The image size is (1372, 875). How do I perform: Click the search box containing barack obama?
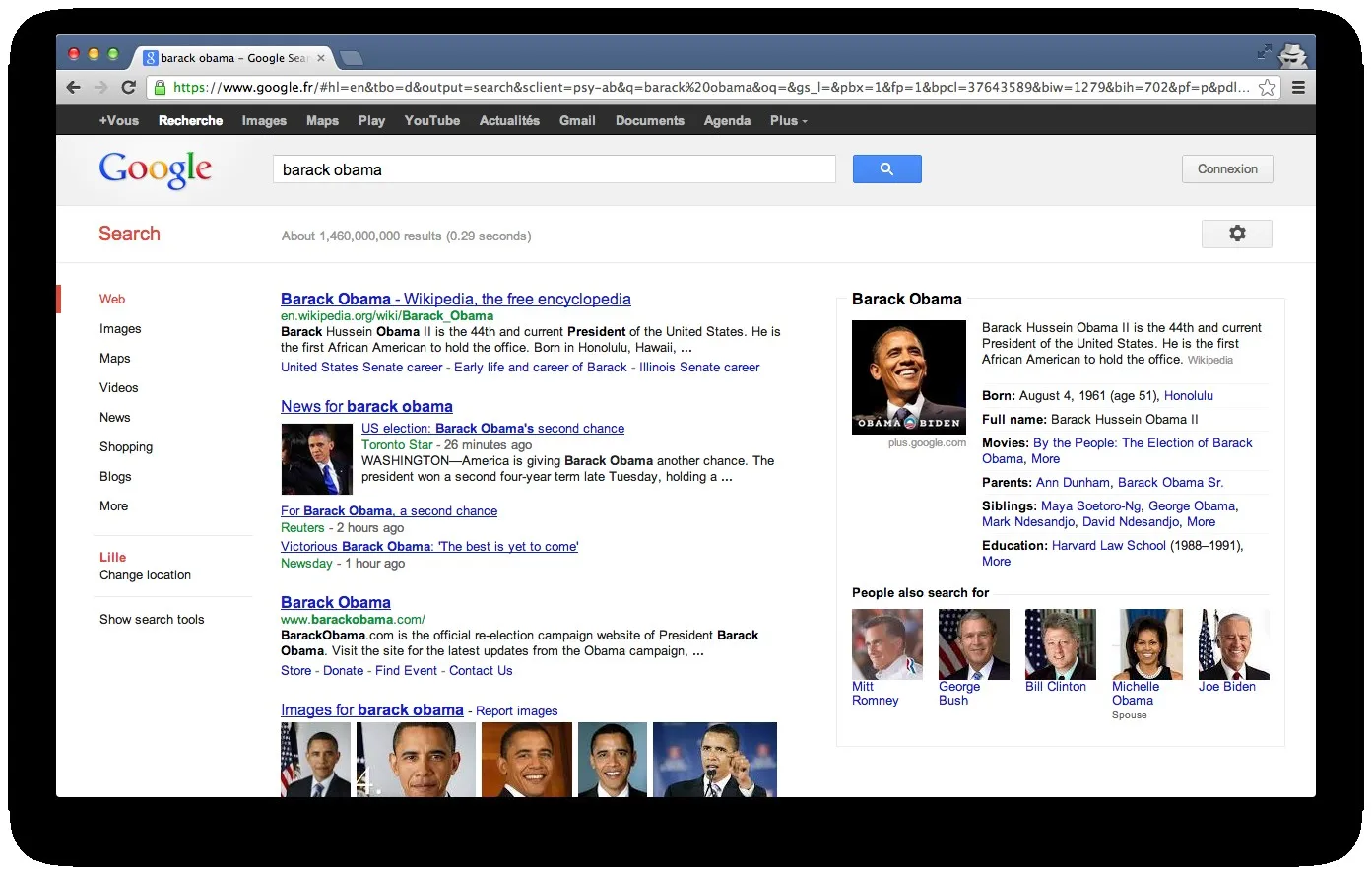pos(554,169)
